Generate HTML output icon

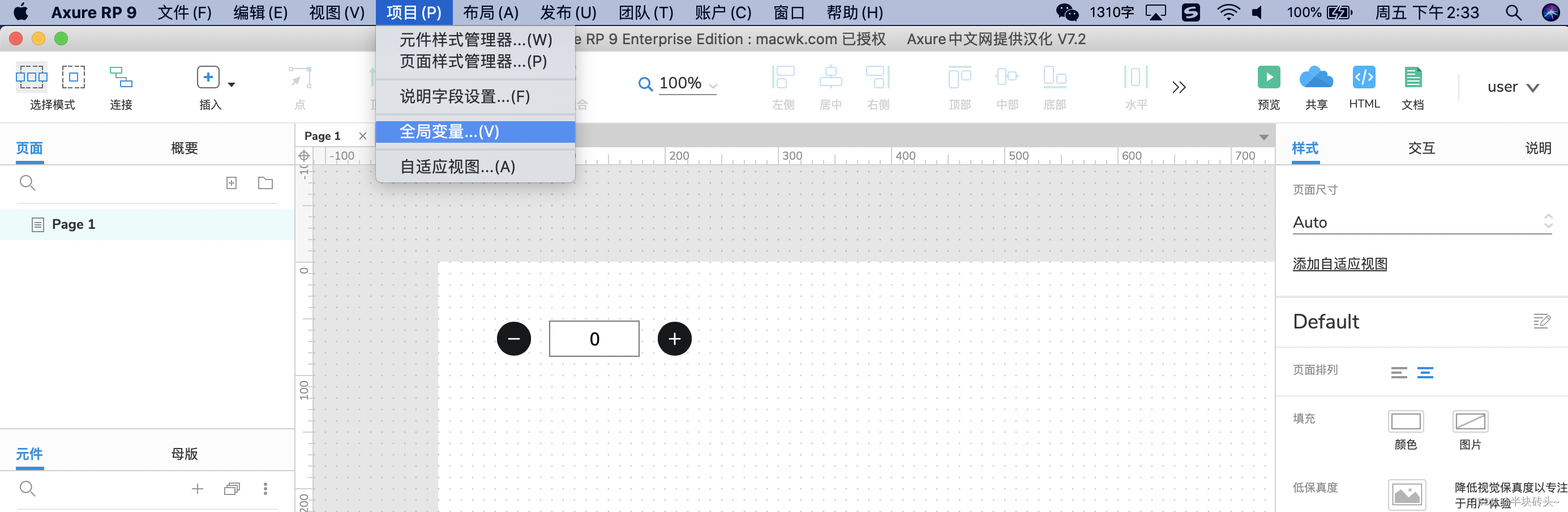tap(1364, 78)
